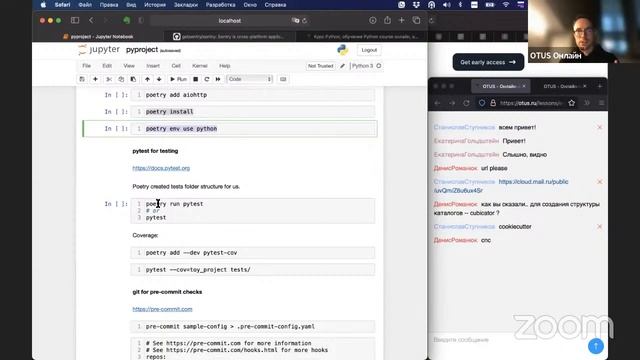
Task: Select the first OTUS tab in Firefox window
Action: pos(501,86)
